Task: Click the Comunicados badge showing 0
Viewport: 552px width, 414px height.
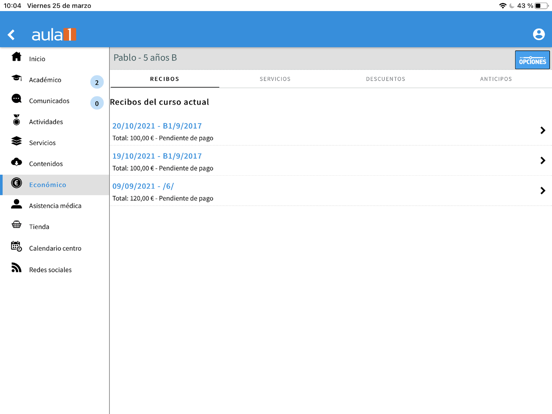Action: [x=97, y=104]
